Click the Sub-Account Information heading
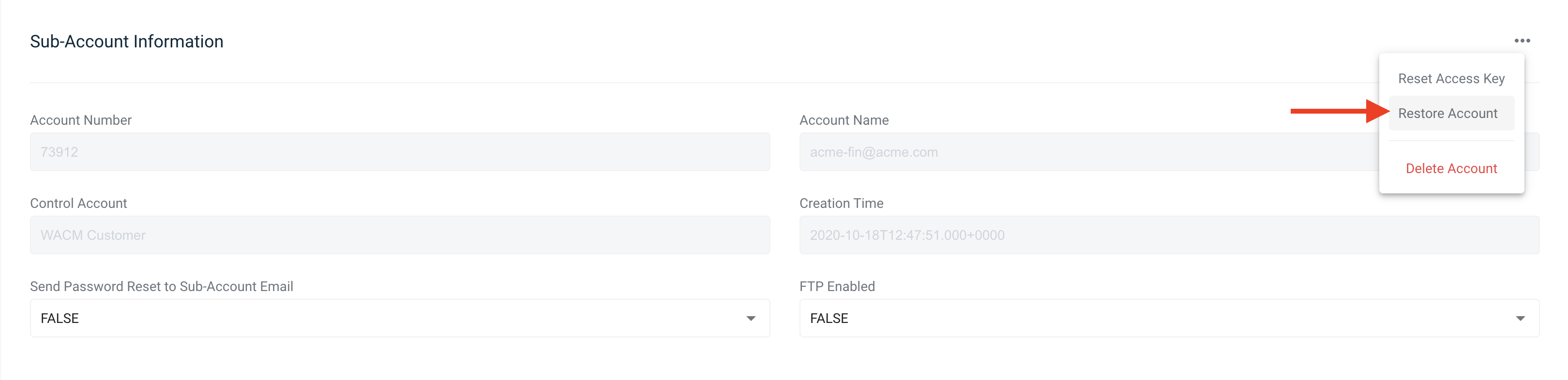 pyautogui.click(x=127, y=42)
